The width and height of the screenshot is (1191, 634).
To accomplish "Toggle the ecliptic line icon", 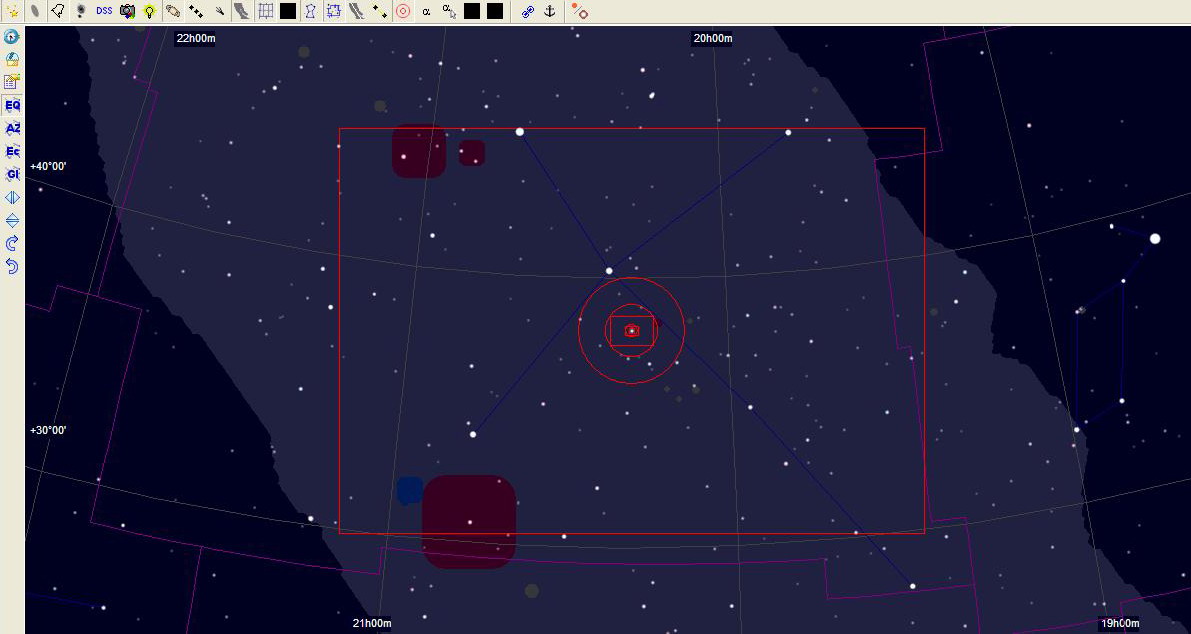I will 380,11.
